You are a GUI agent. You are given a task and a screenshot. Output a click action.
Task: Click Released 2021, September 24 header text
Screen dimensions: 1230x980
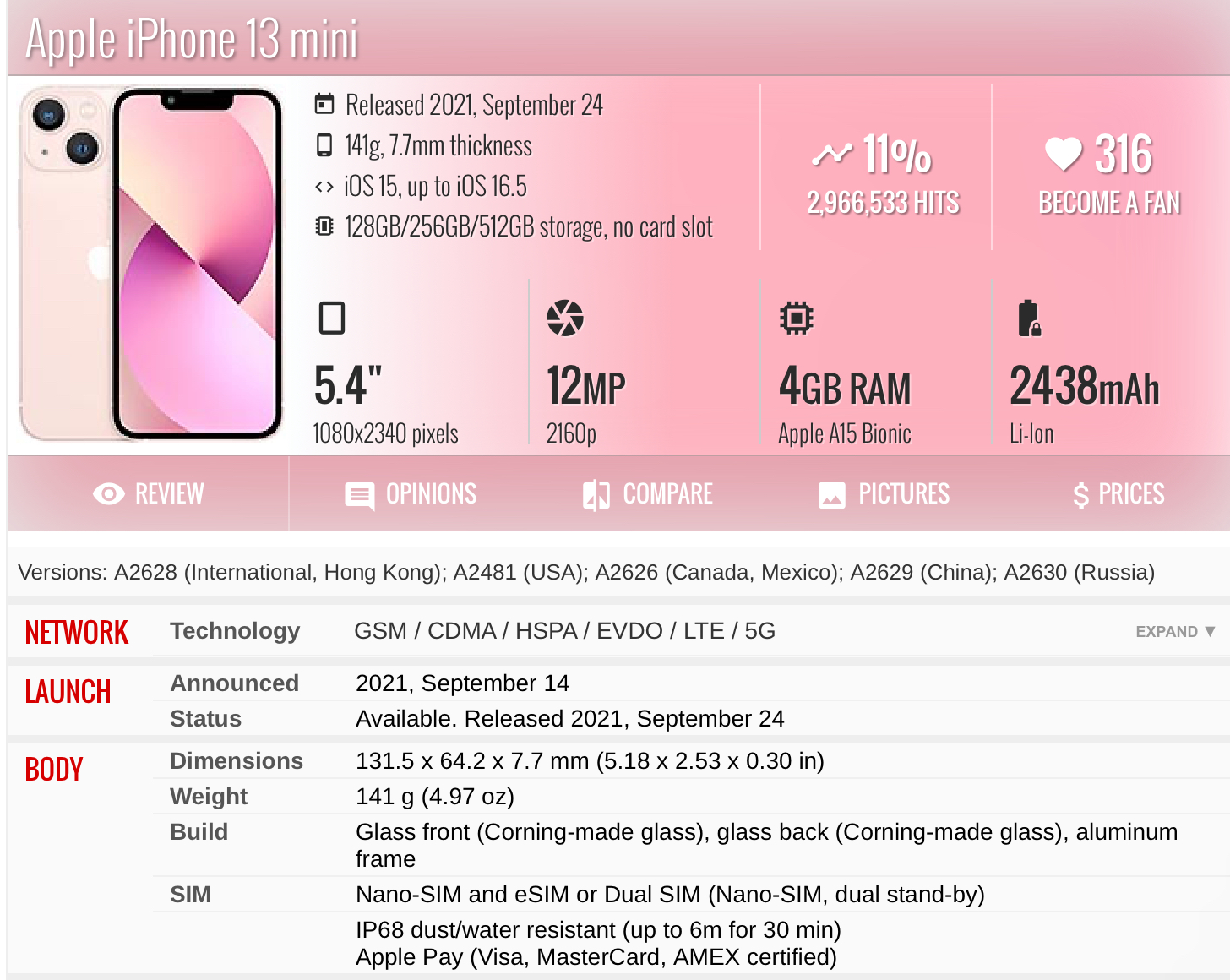coord(474,105)
